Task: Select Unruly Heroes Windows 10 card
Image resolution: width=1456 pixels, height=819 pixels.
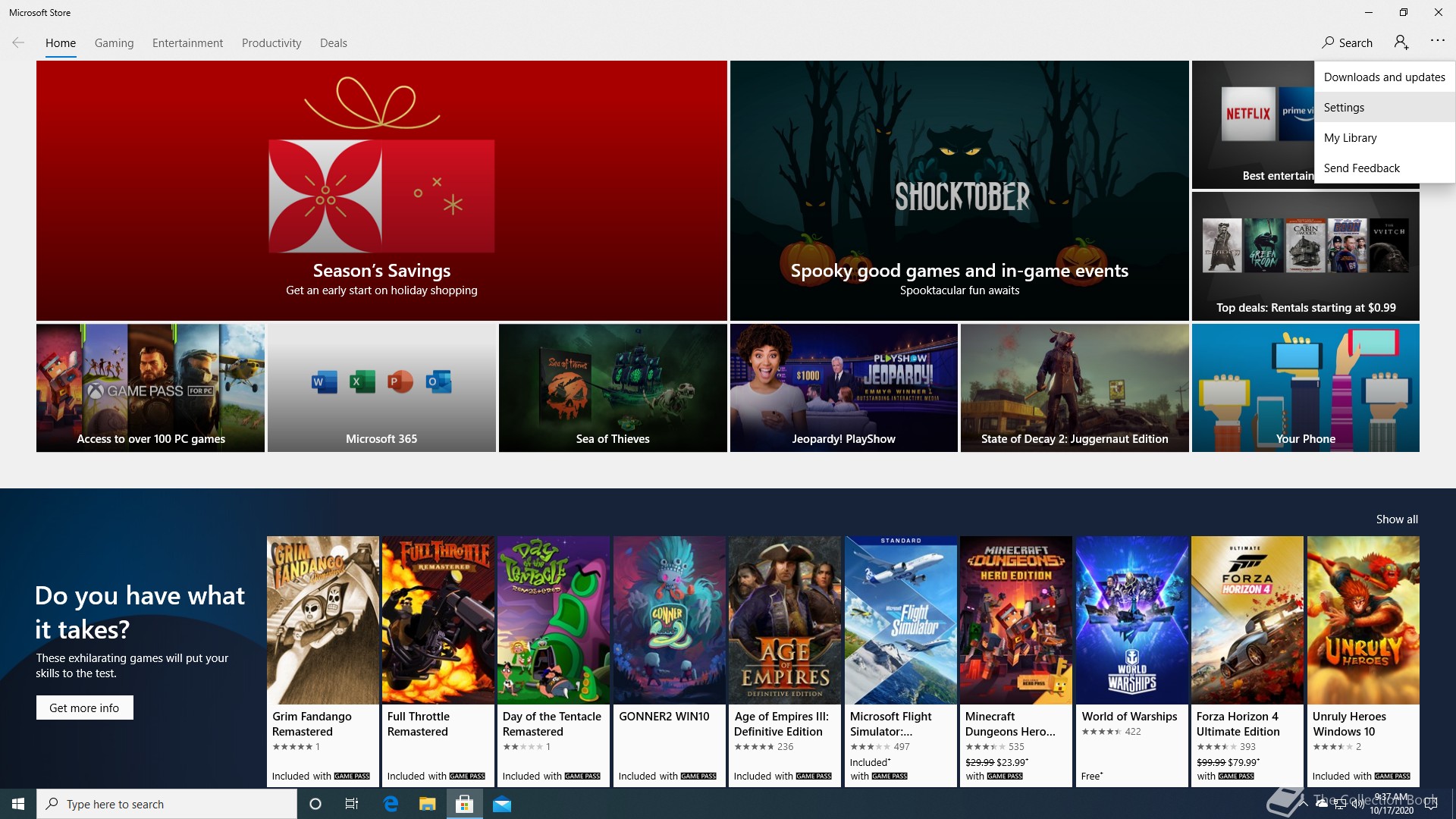Action: click(1363, 661)
